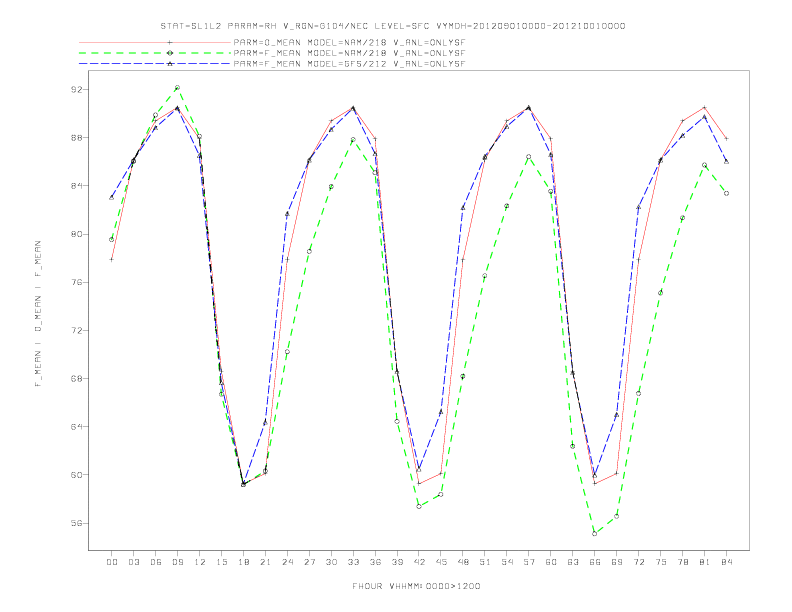Click the y-axis tick value 64
The height and width of the screenshot is (612, 792).
(77, 427)
